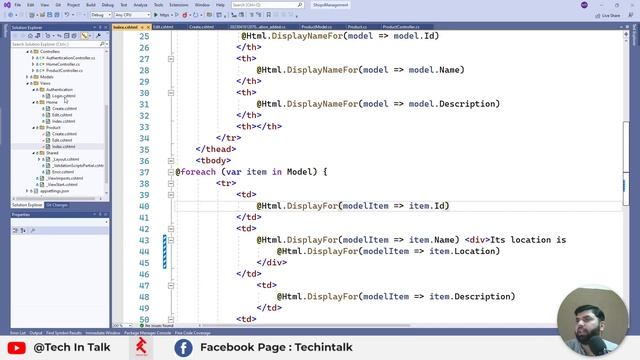640x360 pixels.
Task: Click the Login.cshtml file icon
Action: 48,96
